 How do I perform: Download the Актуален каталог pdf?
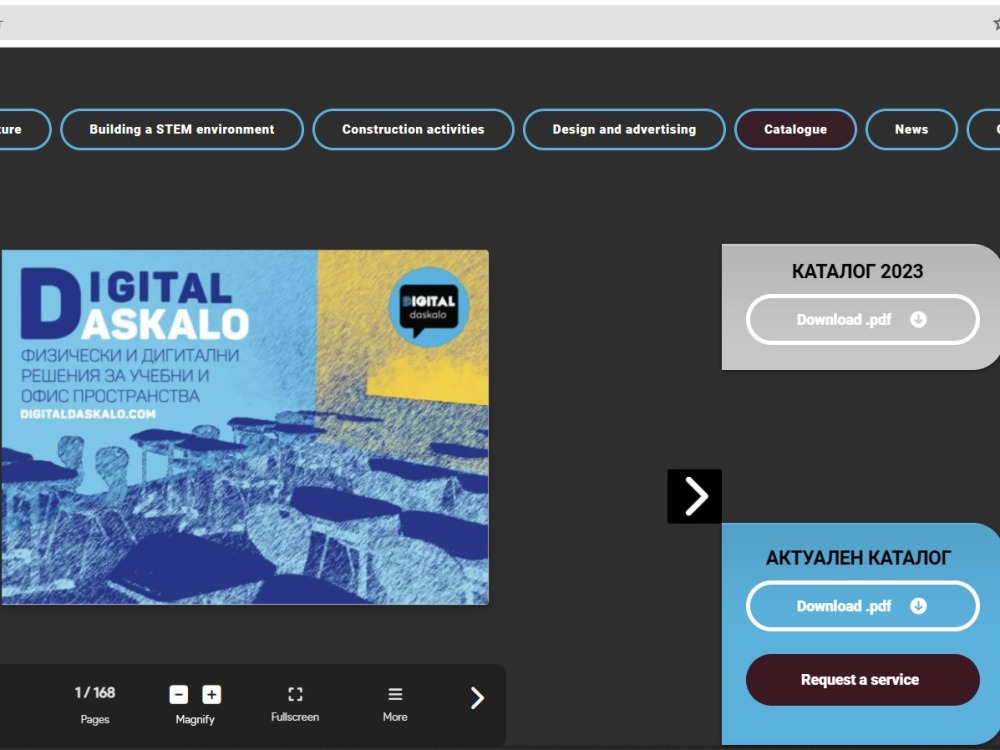[x=862, y=606]
